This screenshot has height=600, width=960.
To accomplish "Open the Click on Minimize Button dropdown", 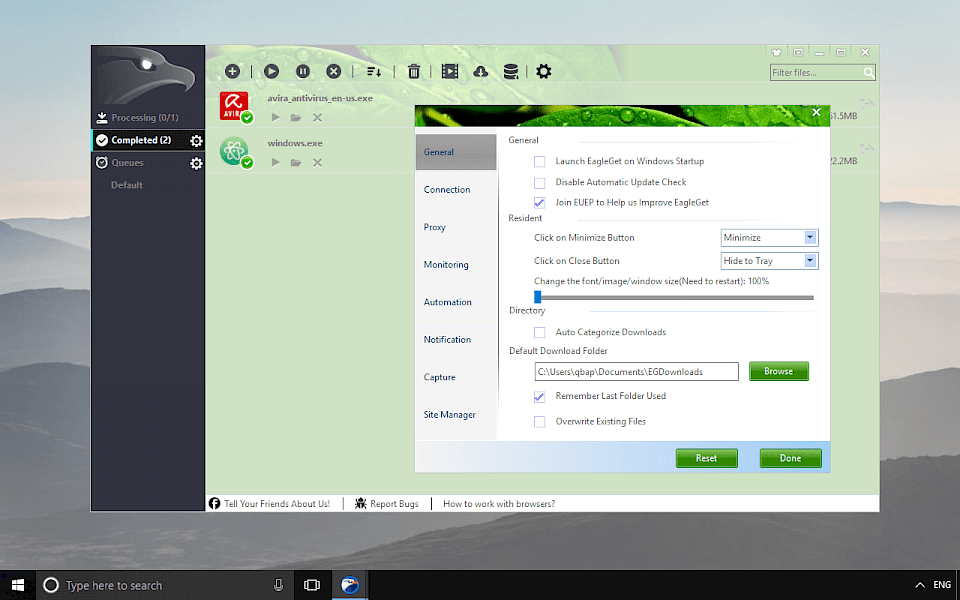I will pyautogui.click(x=769, y=238).
